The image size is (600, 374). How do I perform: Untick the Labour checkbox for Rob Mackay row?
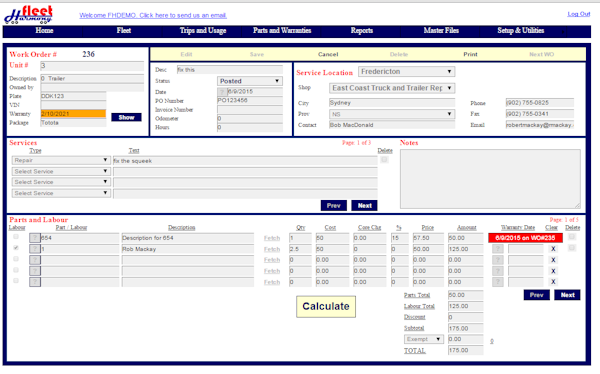coord(16,248)
